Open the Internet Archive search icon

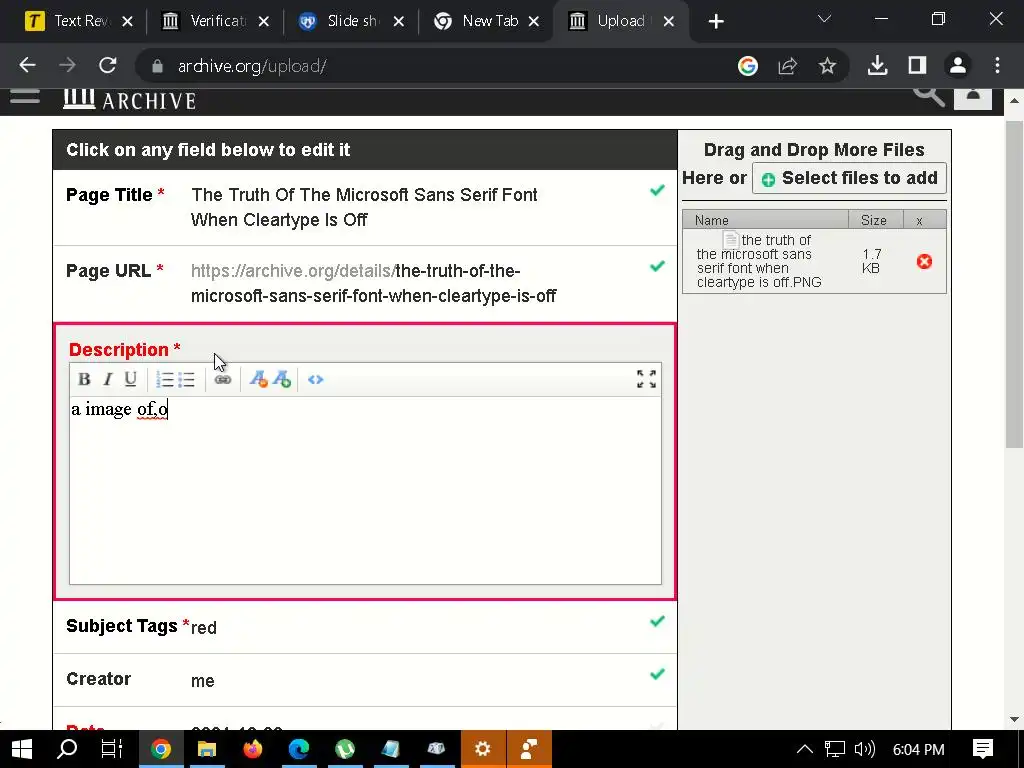click(x=929, y=95)
